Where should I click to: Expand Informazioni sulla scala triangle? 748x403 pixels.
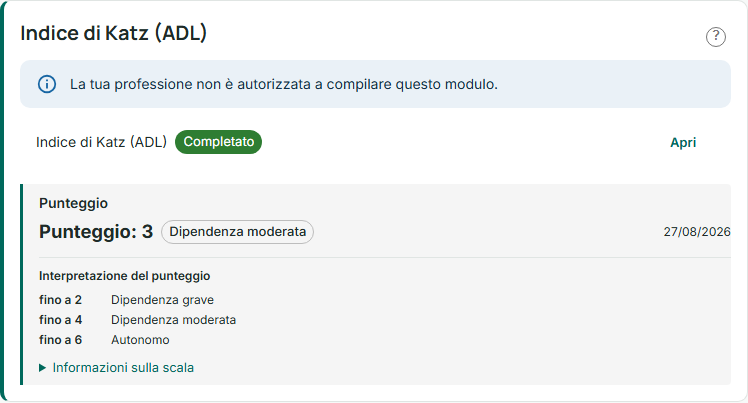pyautogui.click(x=42, y=367)
